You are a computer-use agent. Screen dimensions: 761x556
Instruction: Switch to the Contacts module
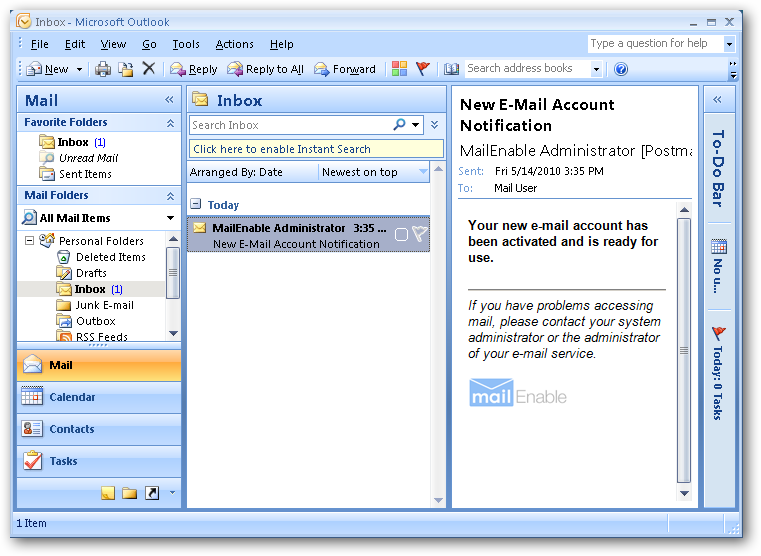[x=99, y=429]
